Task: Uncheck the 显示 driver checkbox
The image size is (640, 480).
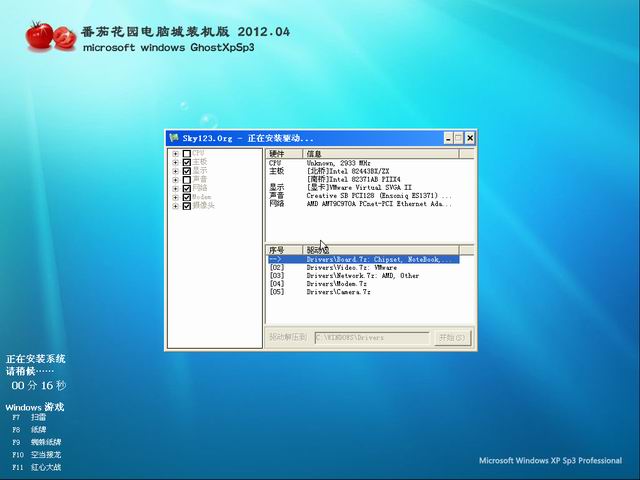Action: (187, 171)
